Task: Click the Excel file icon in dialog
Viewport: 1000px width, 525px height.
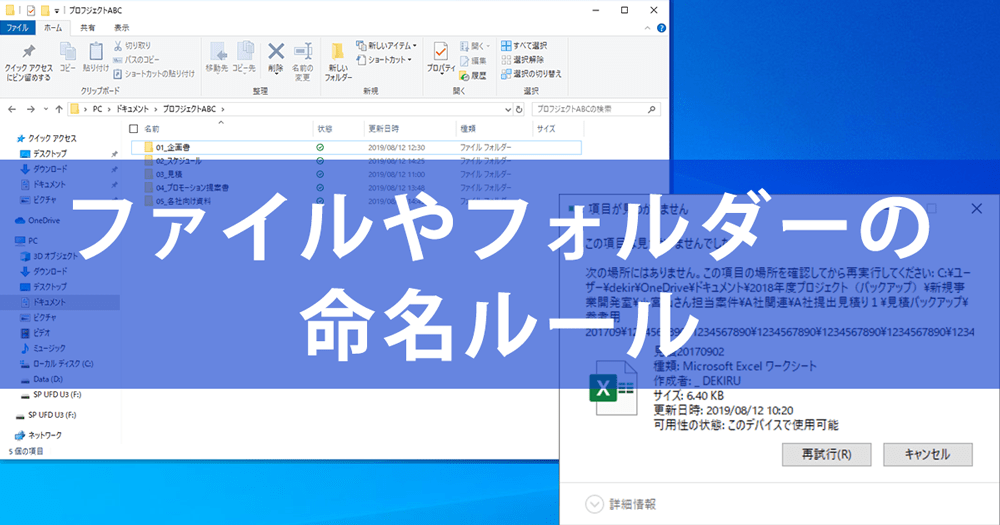Action: (x=613, y=387)
